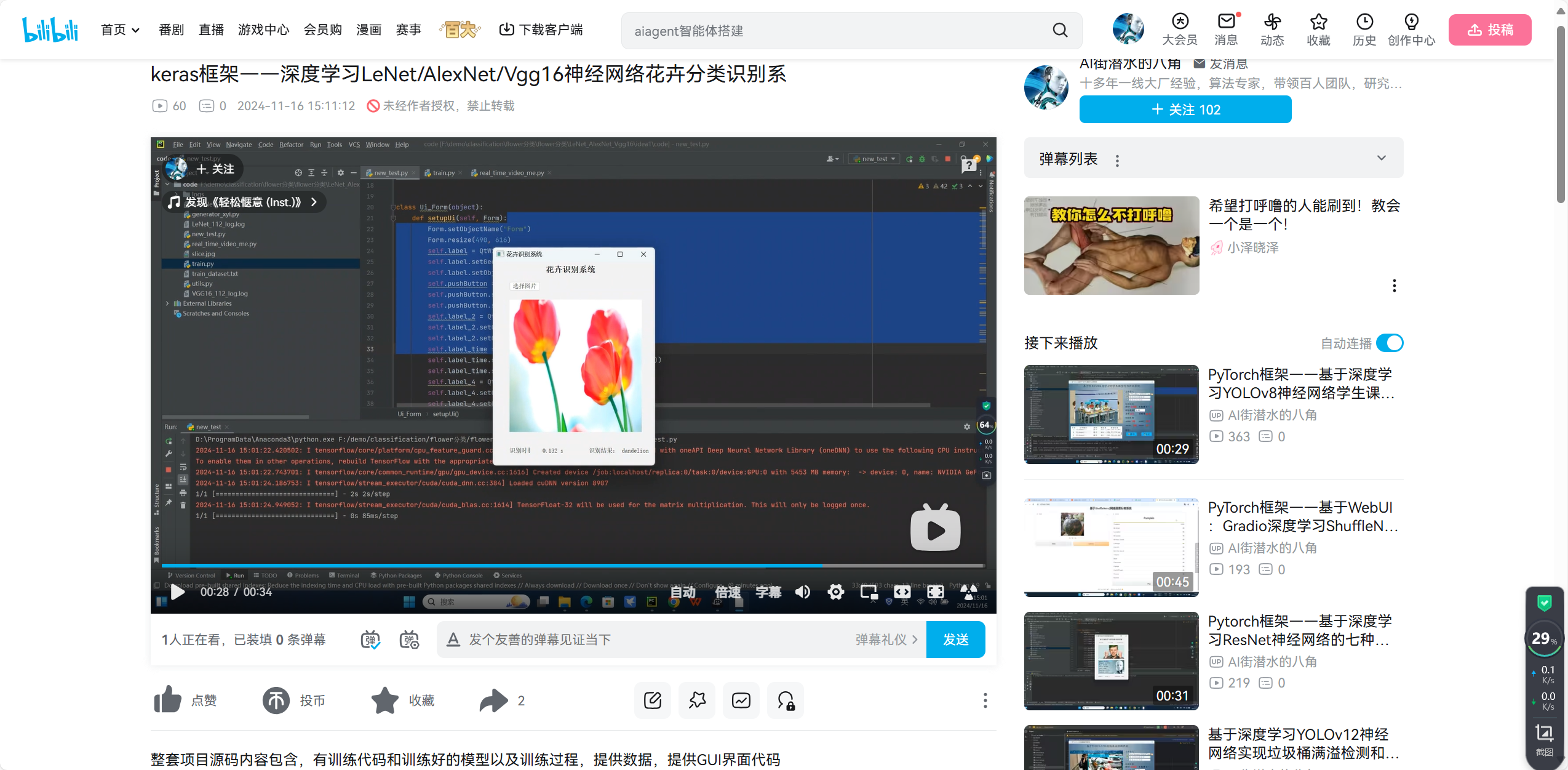Click the like thumbs-up icon

[x=167, y=700]
